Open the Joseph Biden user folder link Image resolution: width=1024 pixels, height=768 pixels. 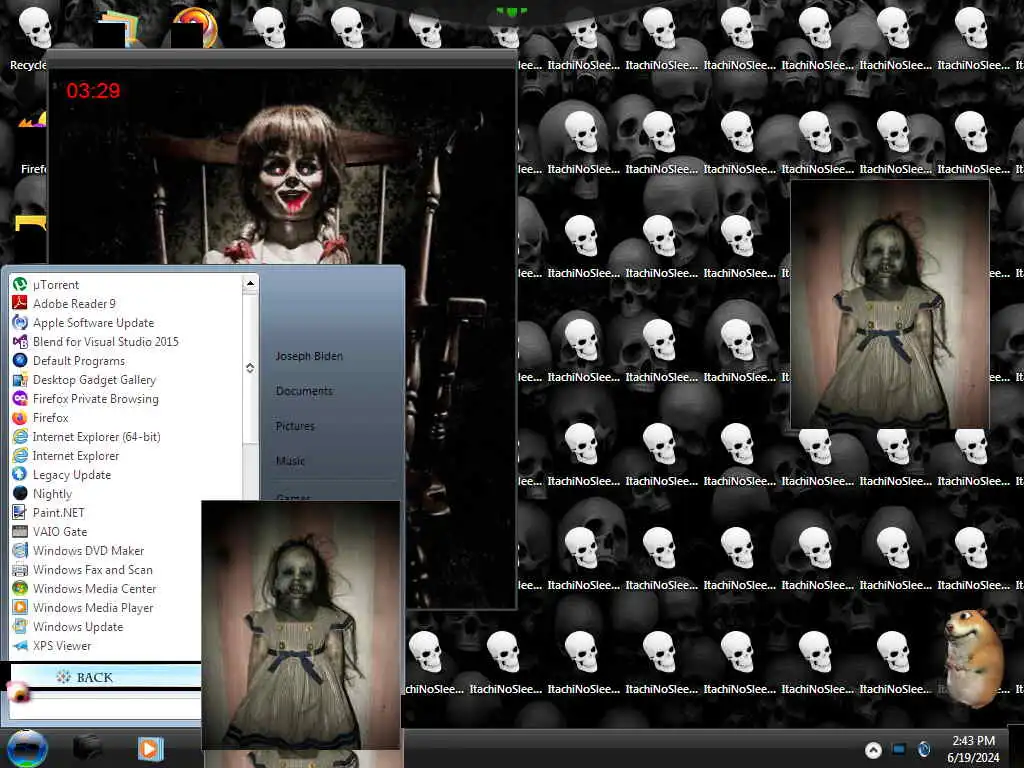pos(309,356)
